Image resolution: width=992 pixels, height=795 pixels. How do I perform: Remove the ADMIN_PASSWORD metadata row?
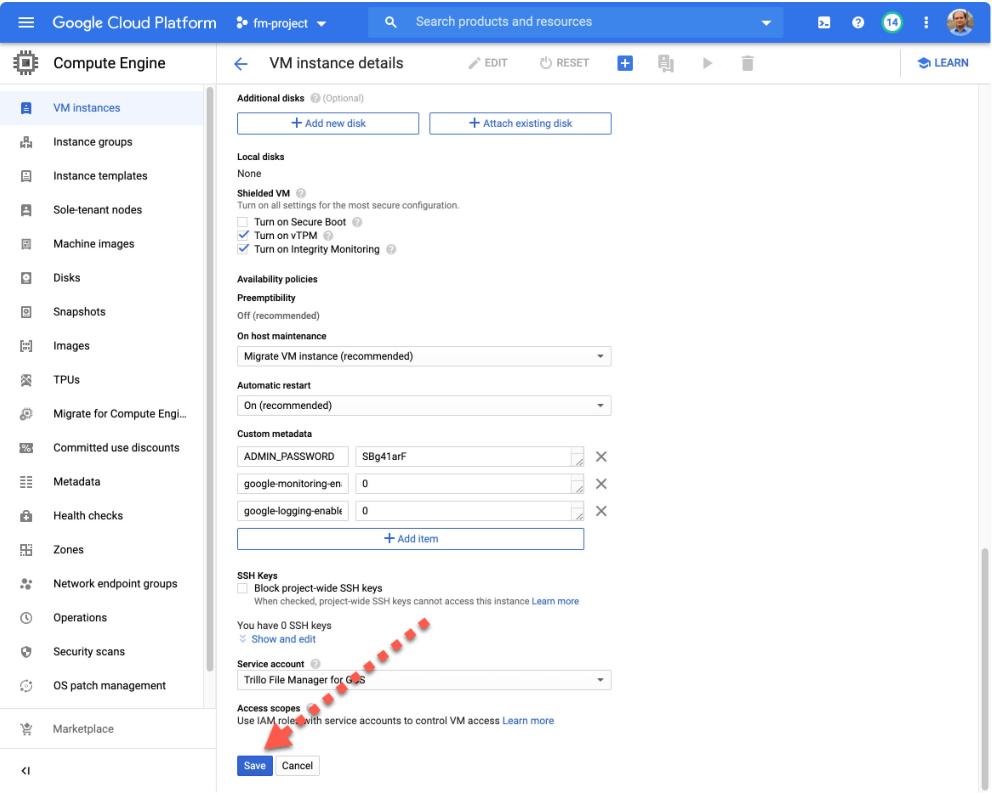(601, 457)
